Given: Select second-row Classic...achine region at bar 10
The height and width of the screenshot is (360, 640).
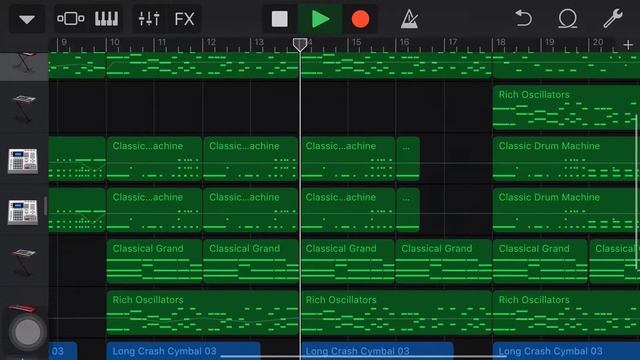Looking at the screenshot, I should 154,210.
